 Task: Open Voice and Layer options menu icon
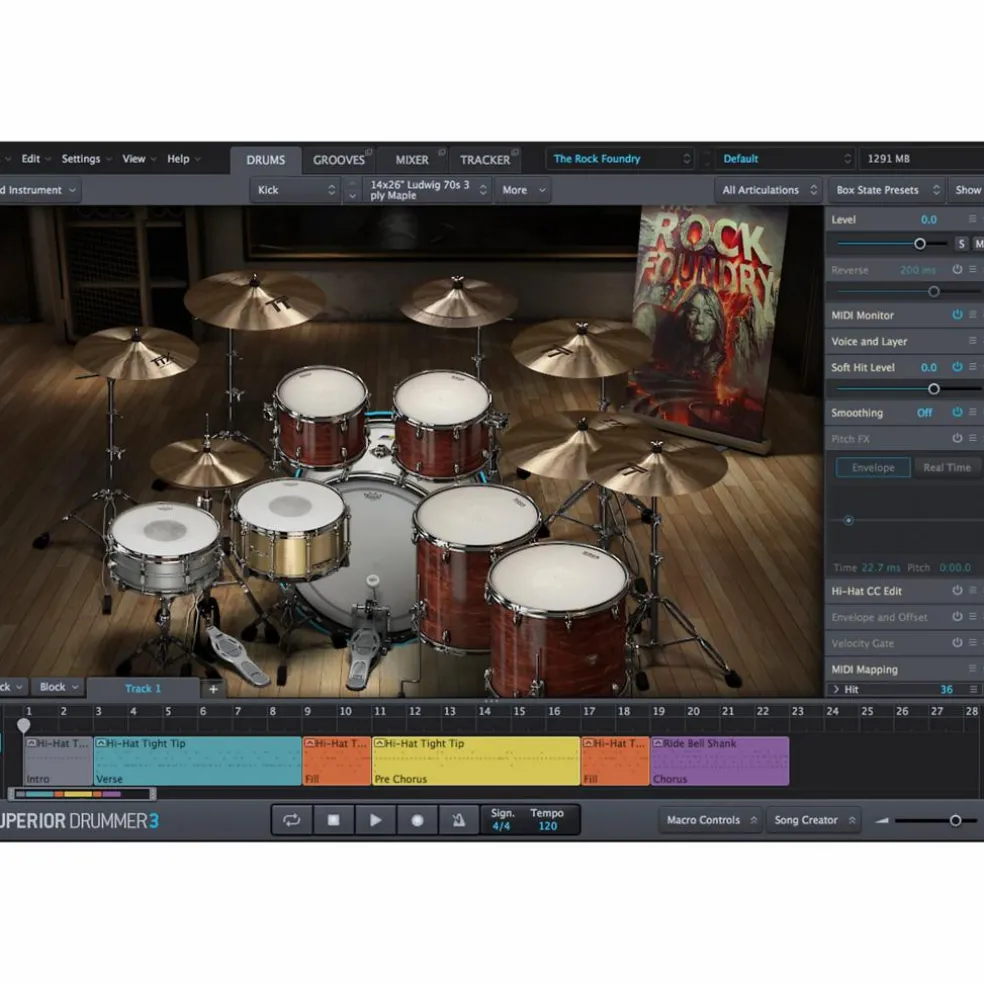(972, 341)
